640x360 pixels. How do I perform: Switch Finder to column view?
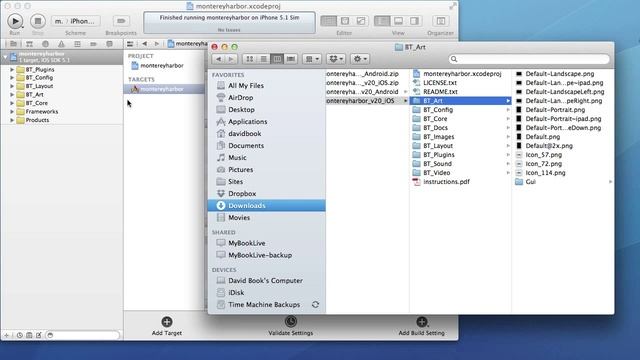[277, 59]
